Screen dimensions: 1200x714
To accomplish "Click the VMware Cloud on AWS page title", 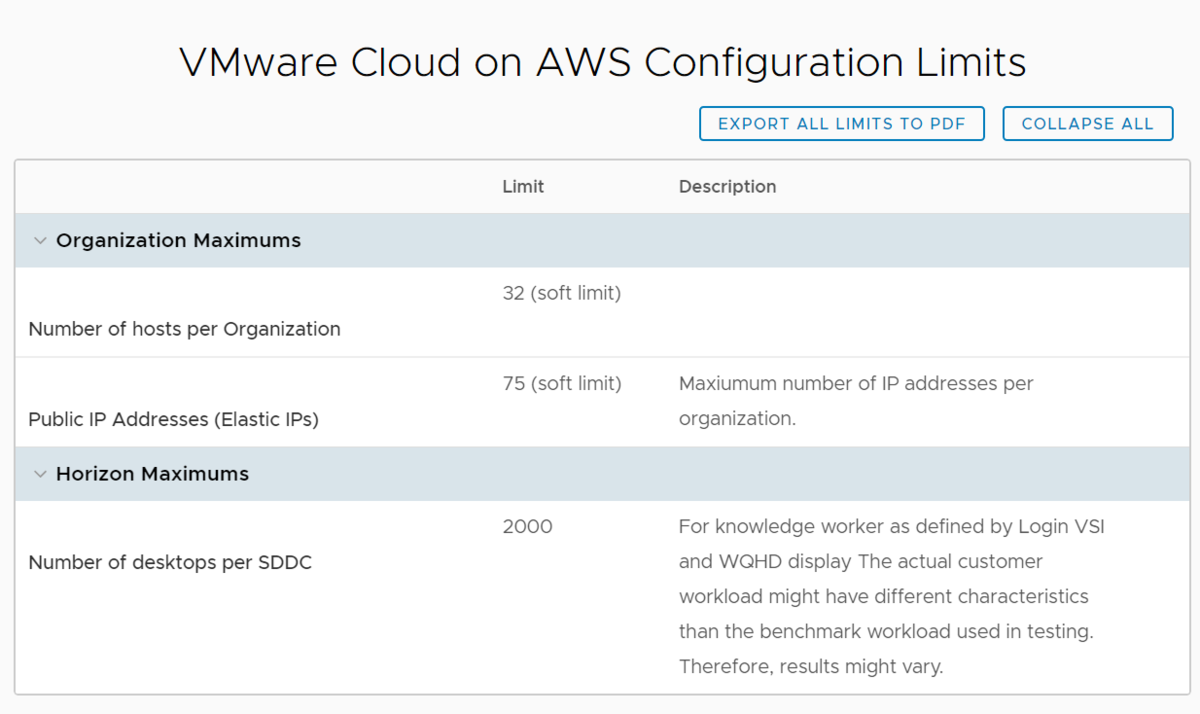I will click(602, 63).
